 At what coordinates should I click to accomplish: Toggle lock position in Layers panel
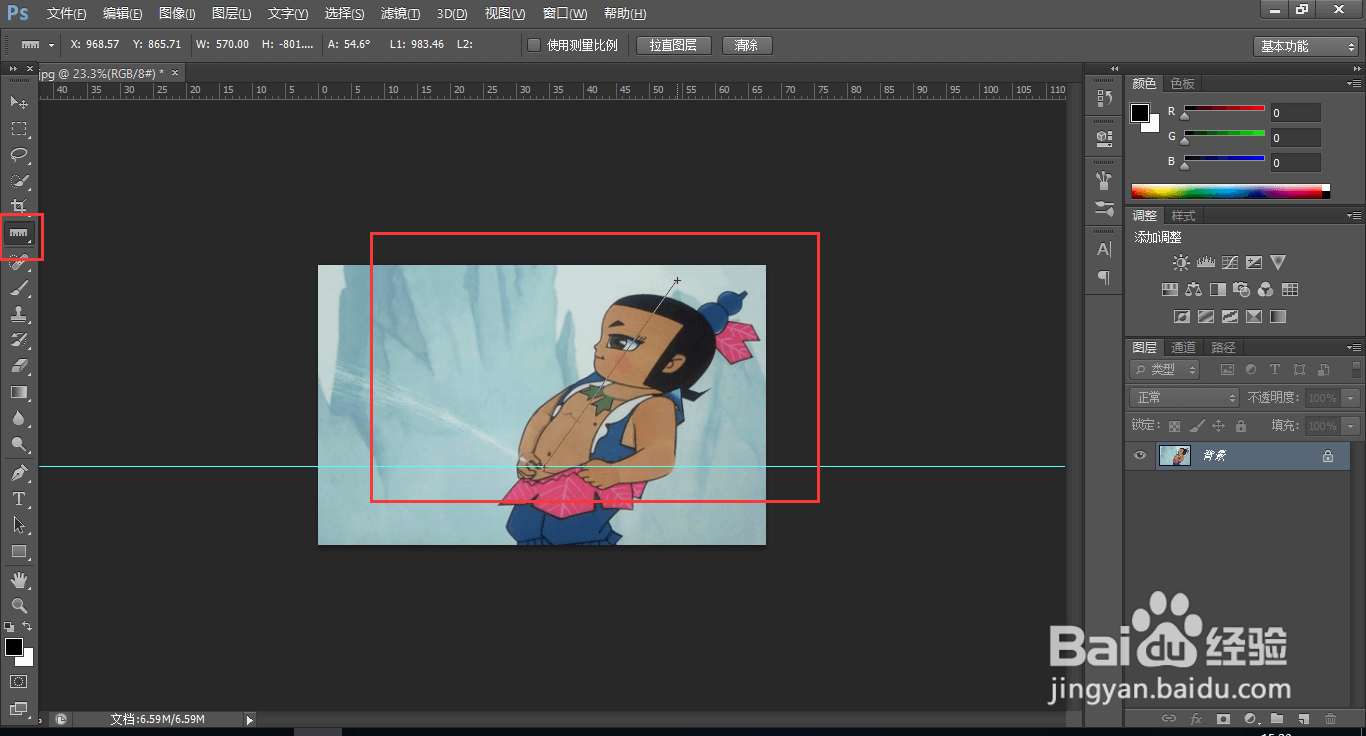1218,426
